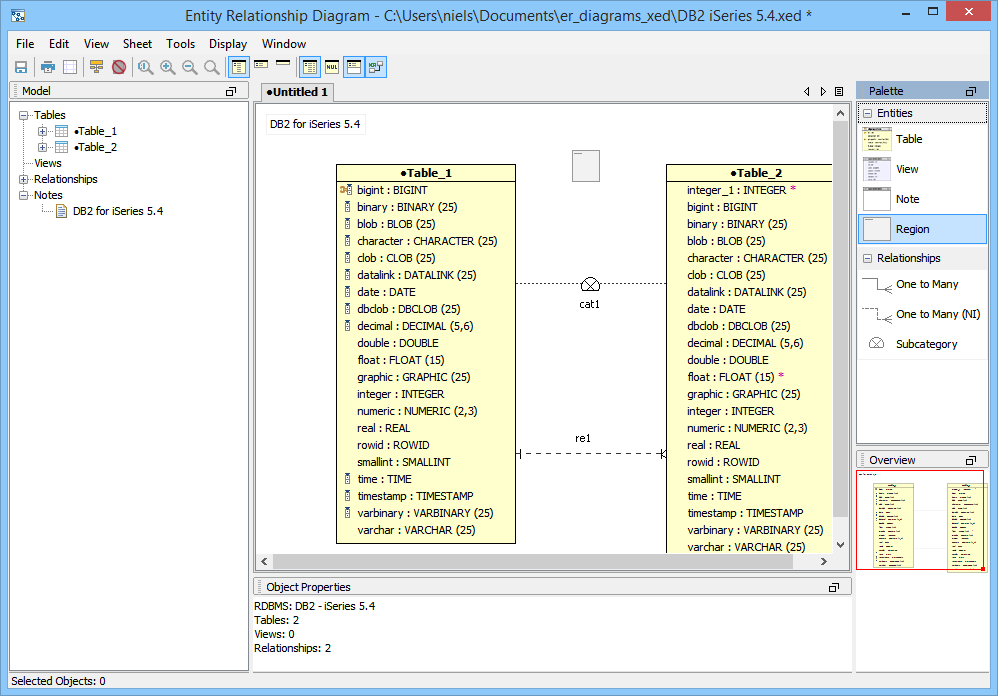This screenshot has height=696, width=998.
Task: Open the Sheet menu
Action: [137, 44]
